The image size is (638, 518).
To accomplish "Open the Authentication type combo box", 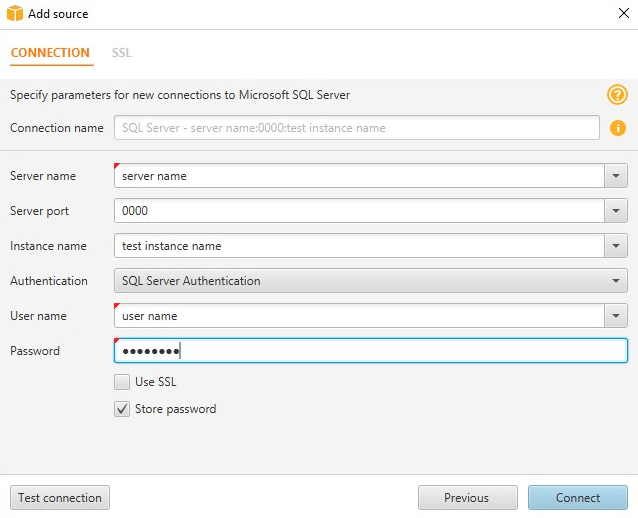I will point(371,281).
